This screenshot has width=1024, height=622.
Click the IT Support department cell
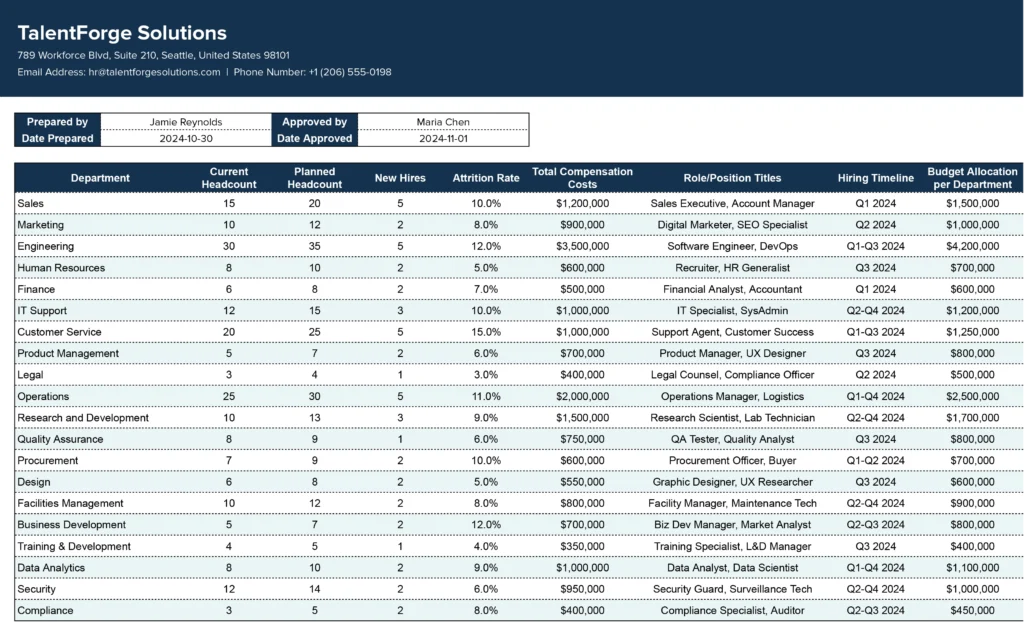[x=100, y=310]
